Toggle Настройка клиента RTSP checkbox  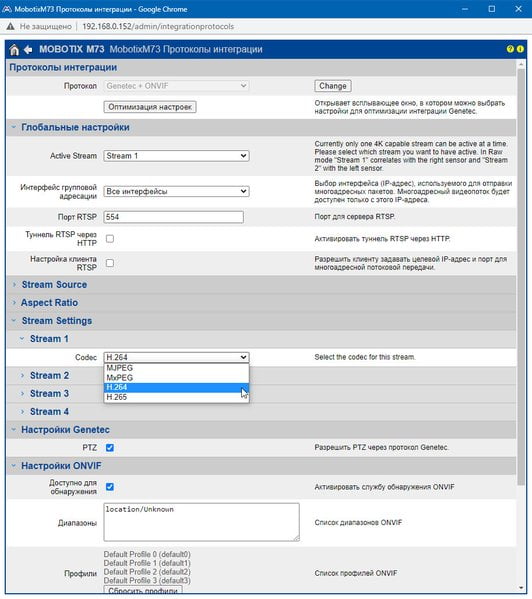pos(110,263)
